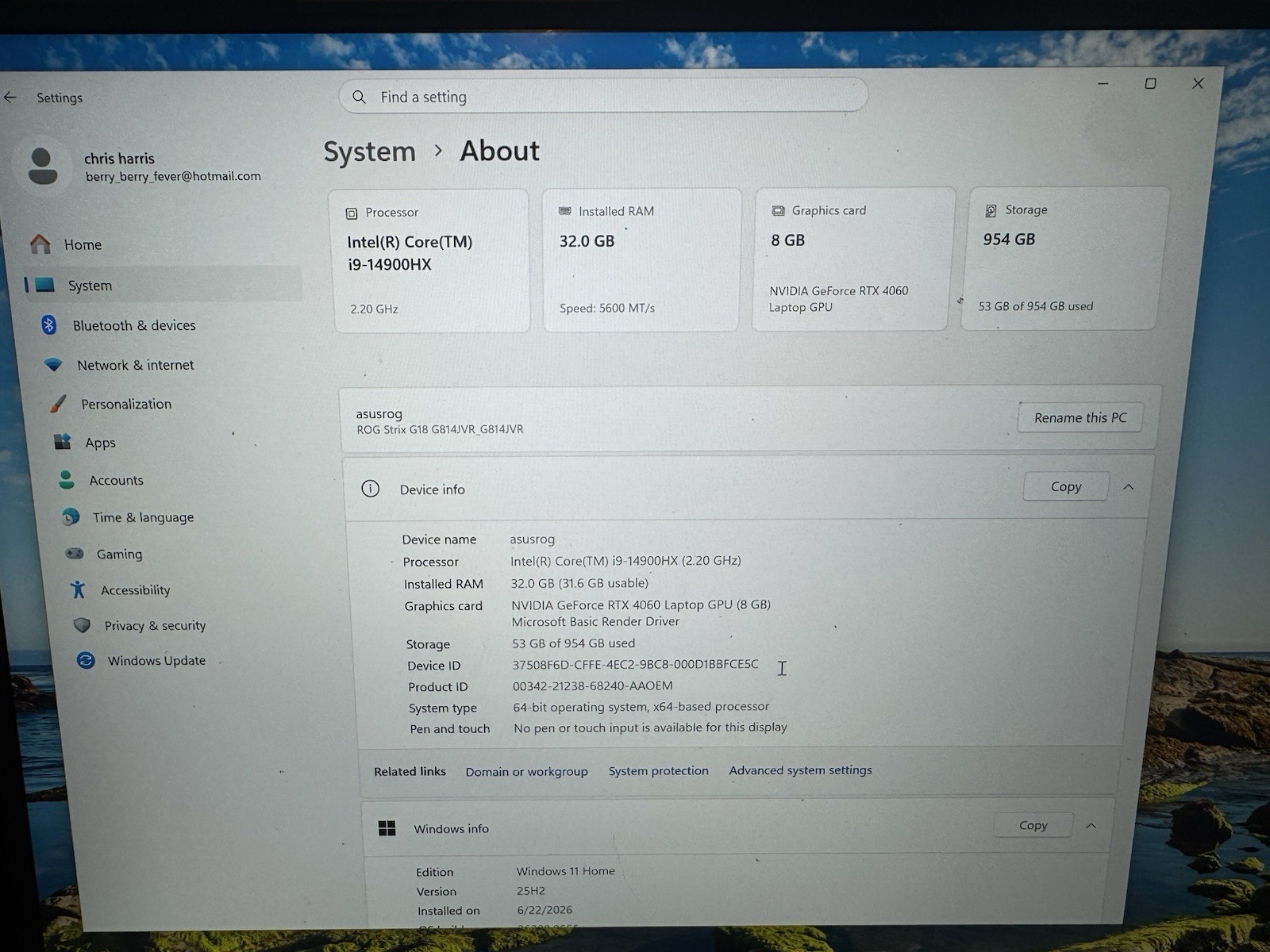
Task: Click the Gaming controller icon
Action: [75, 553]
